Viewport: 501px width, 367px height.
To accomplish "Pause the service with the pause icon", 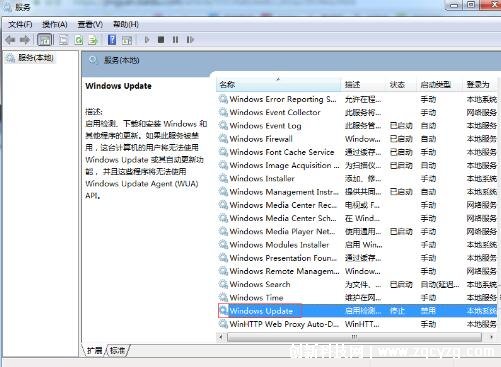I will [x=175, y=40].
